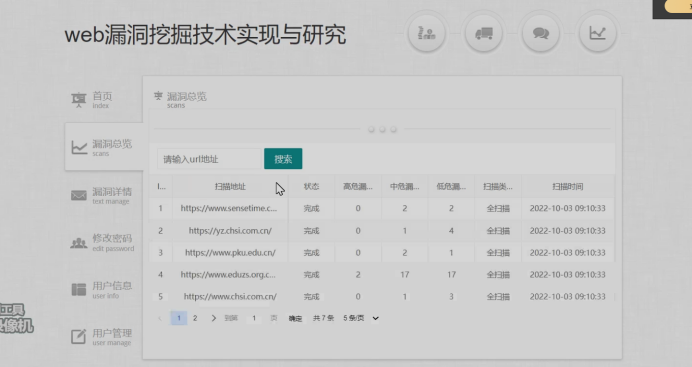This screenshot has width=692, height=367.
Task: Click the small icon beside 漏洞总览 panel title
Action: [x=158, y=96]
